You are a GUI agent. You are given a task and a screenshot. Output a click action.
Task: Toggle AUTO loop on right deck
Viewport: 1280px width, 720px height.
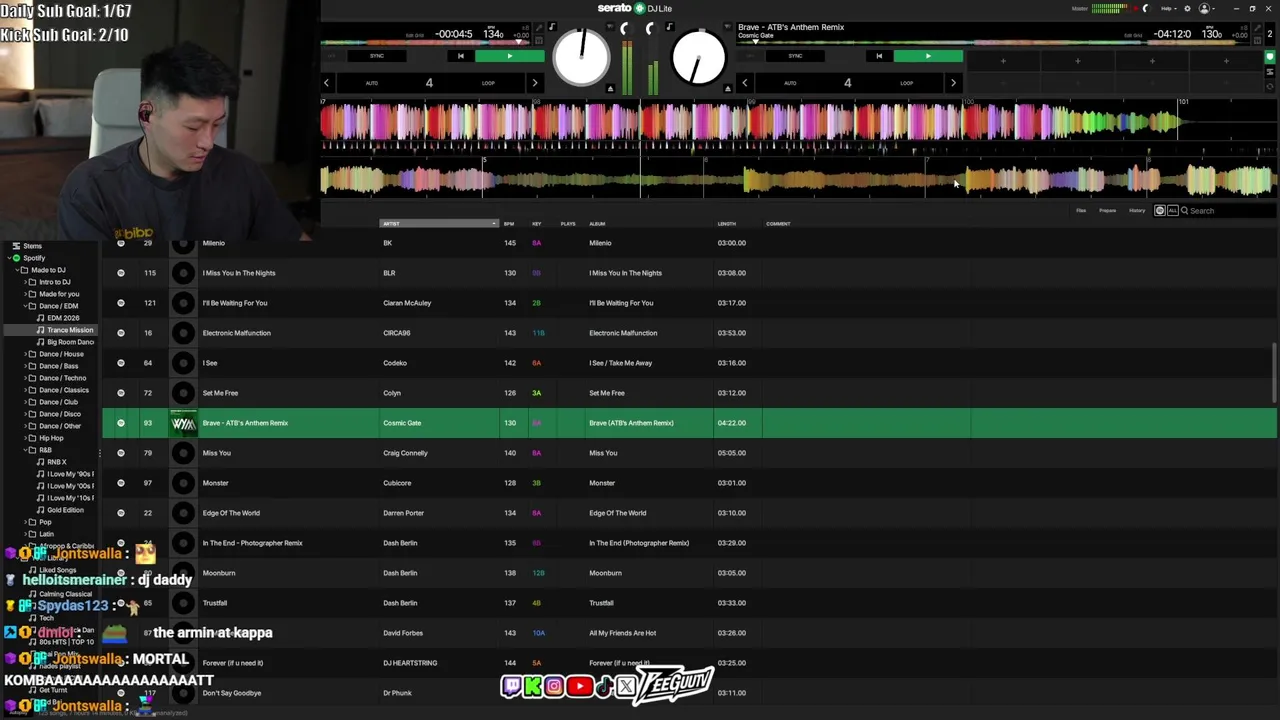point(790,83)
